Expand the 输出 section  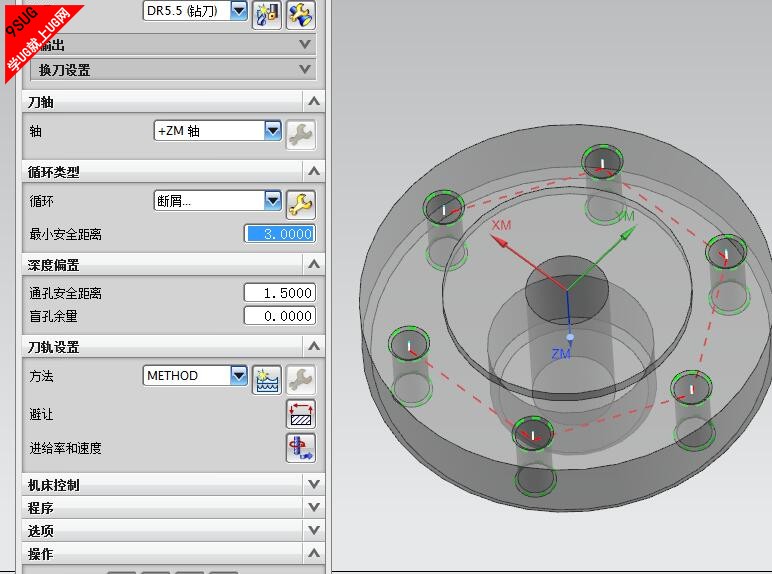tap(305, 45)
